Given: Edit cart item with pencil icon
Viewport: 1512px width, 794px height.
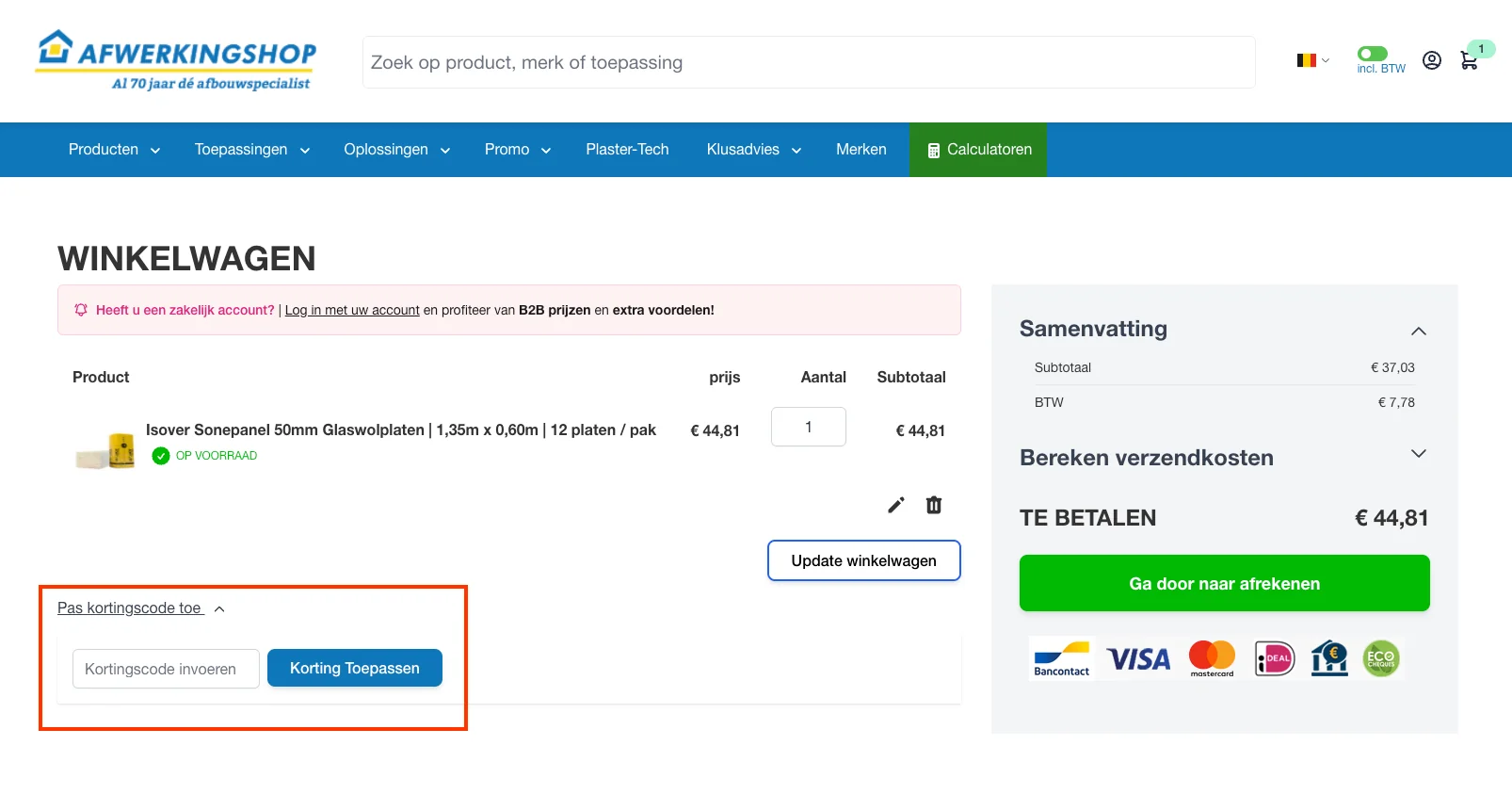Looking at the screenshot, I should 896,505.
